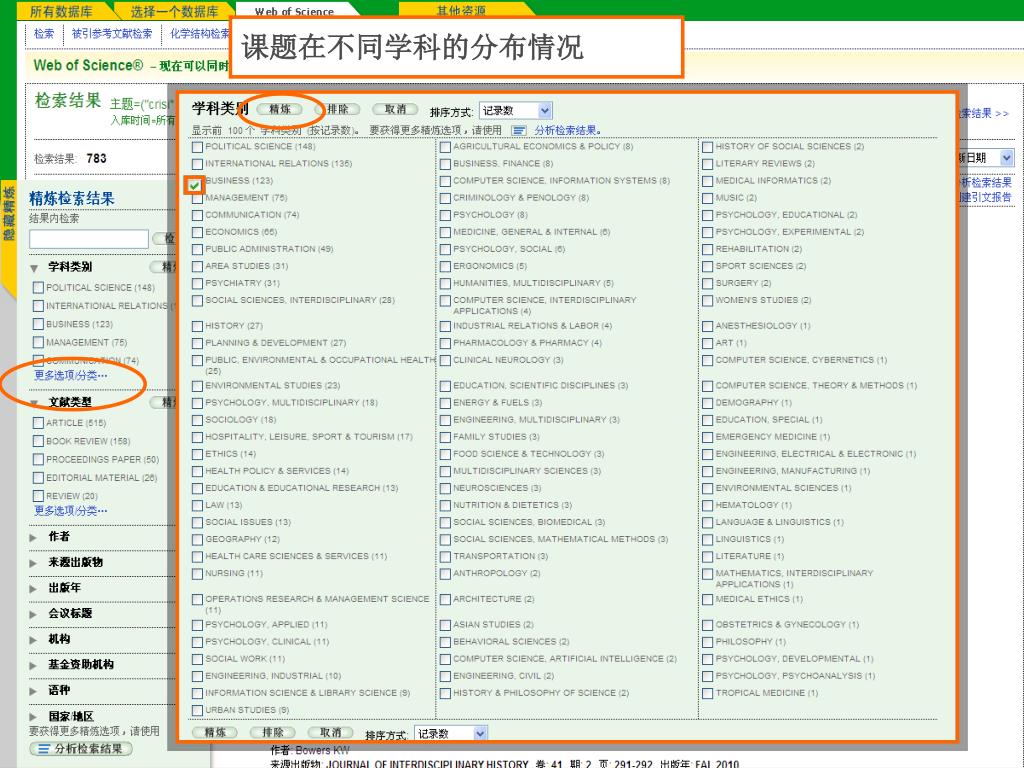Click the top 取消 button in the overlay

point(395,109)
